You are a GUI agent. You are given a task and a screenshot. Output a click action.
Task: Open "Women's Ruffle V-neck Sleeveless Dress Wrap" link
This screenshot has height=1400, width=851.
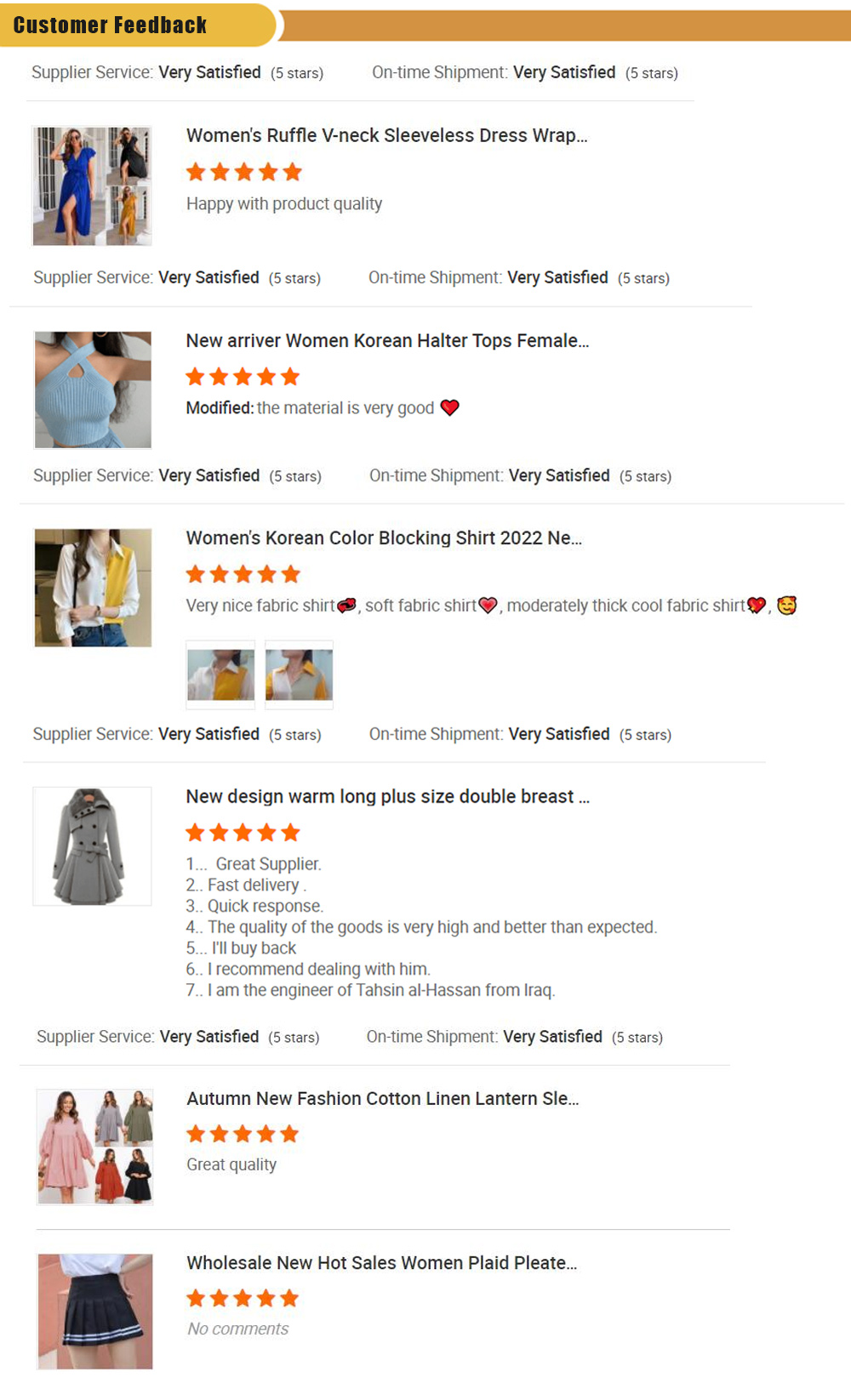[386, 136]
